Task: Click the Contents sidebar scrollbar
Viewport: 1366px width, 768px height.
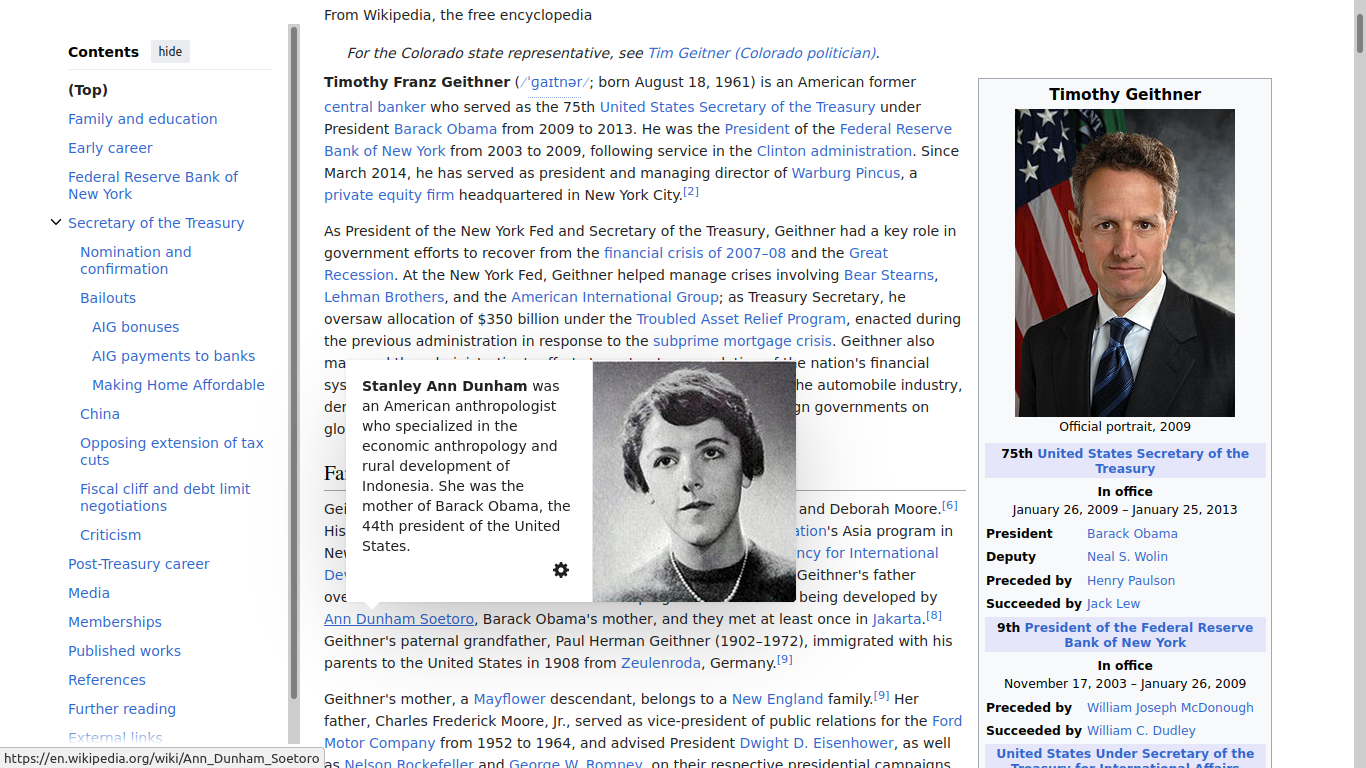Action: [294, 363]
